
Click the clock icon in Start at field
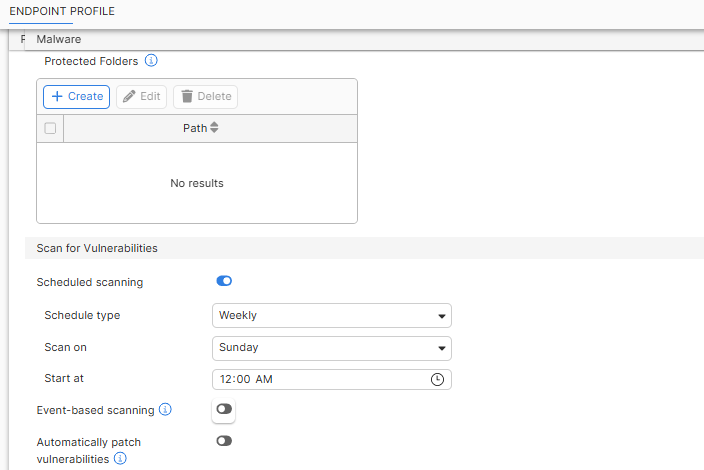pos(437,380)
